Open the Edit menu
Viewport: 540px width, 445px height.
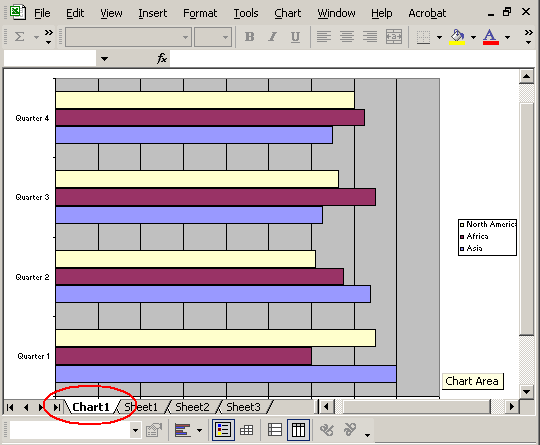[75, 13]
